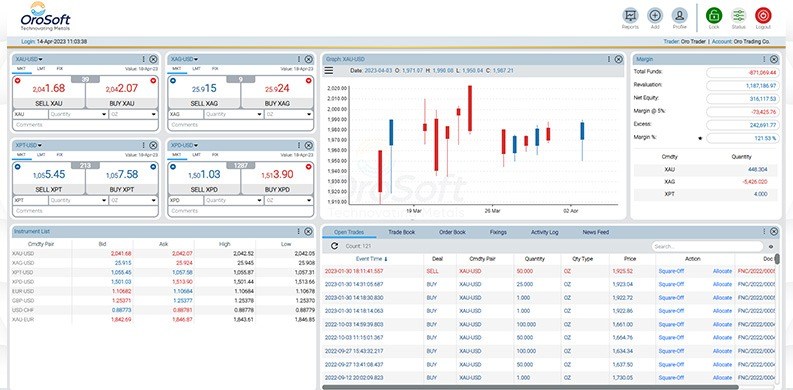Select MKT order type in XPT-USD panel
This screenshot has height=390, width=793.
tap(21, 154)
